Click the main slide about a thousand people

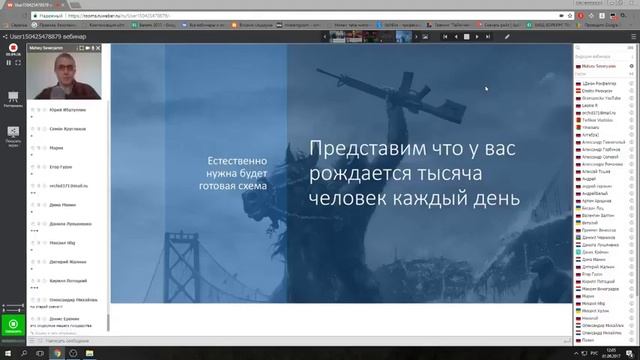click(342, 173)
